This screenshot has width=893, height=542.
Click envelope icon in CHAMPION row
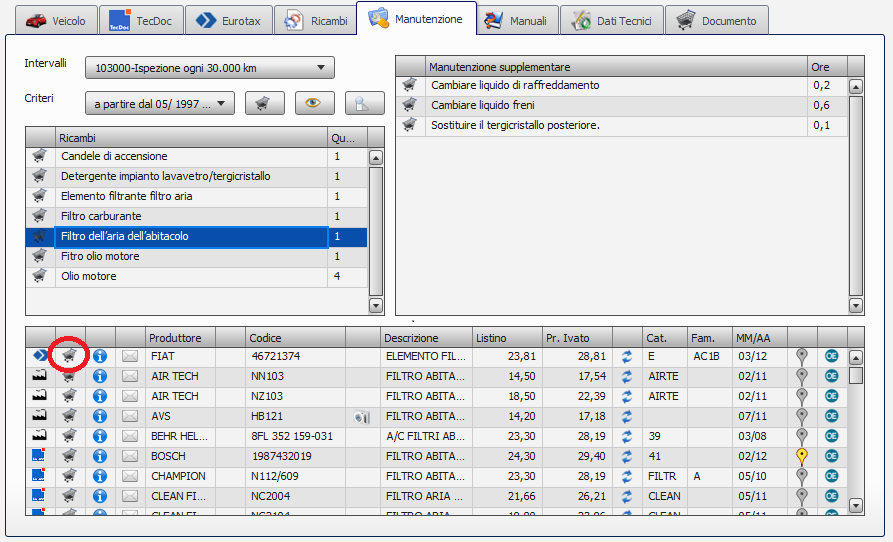130,476
